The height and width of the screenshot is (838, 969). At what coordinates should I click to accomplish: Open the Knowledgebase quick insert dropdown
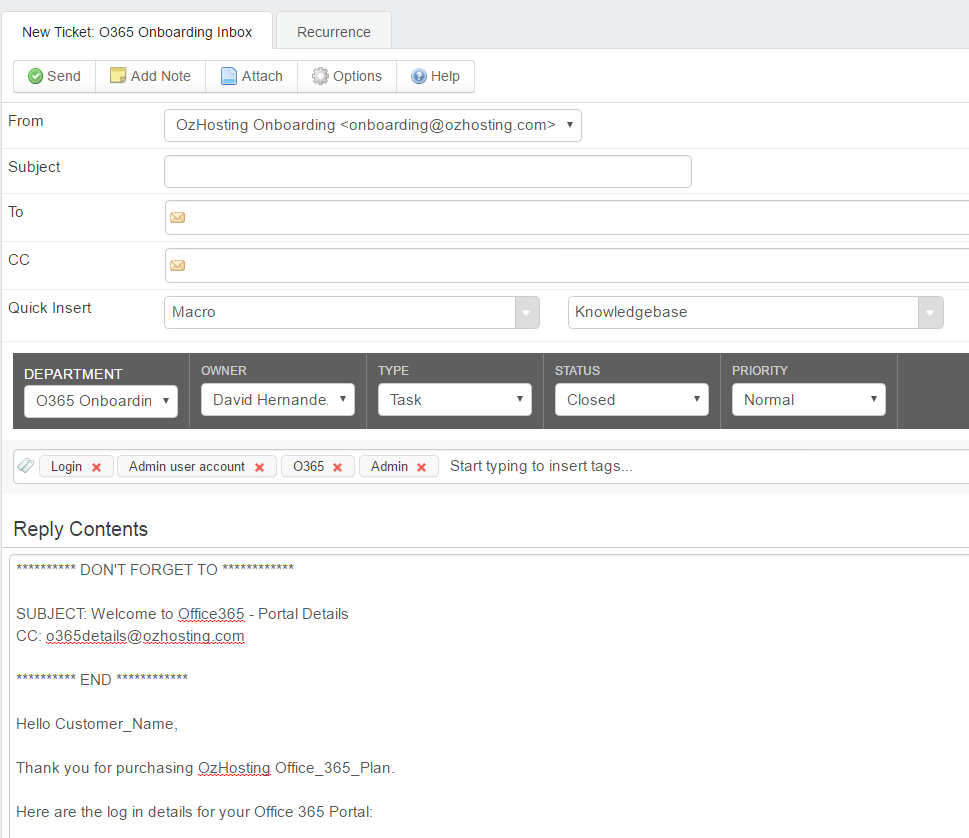click(x=755, y=312)
